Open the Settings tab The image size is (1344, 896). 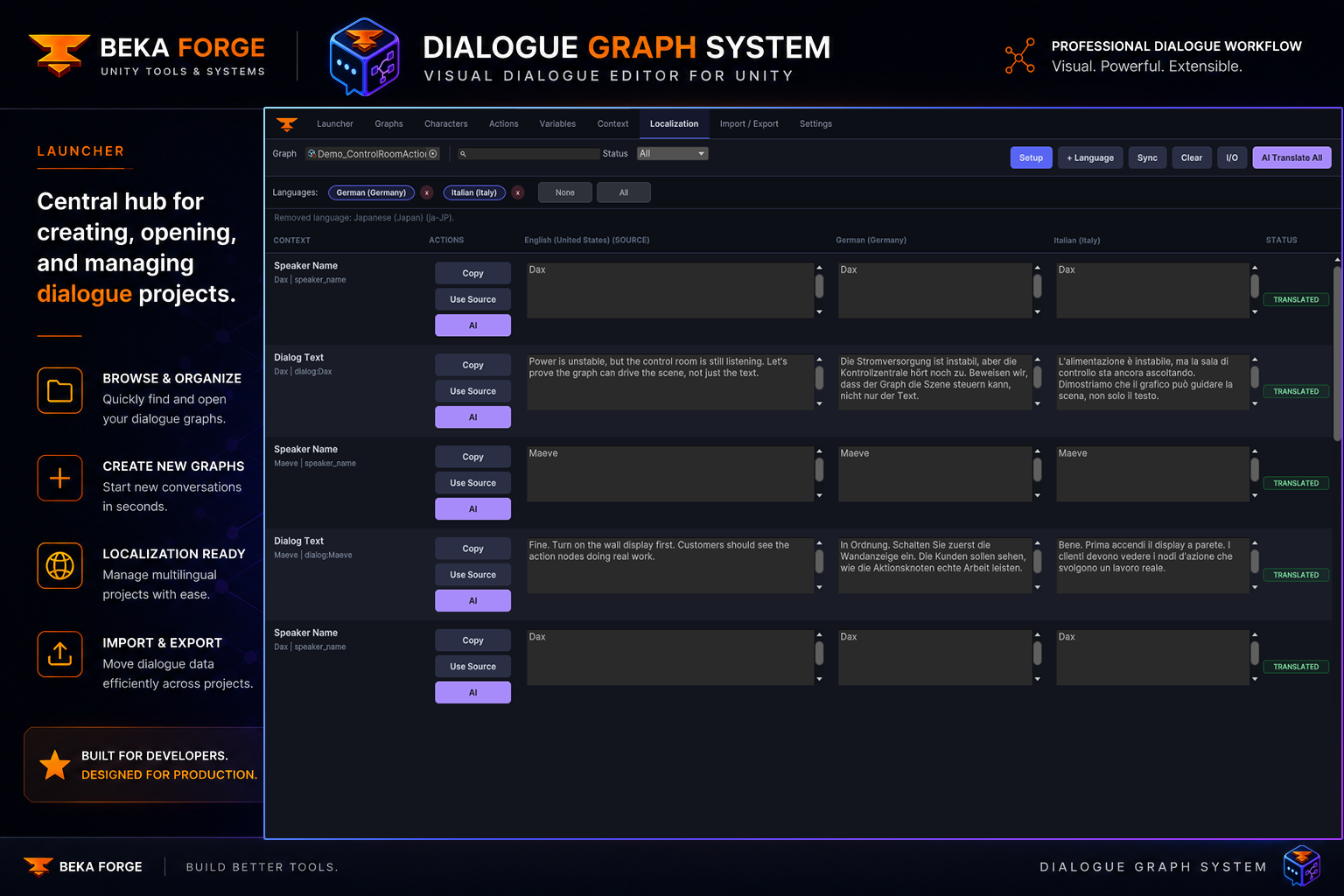816,124
